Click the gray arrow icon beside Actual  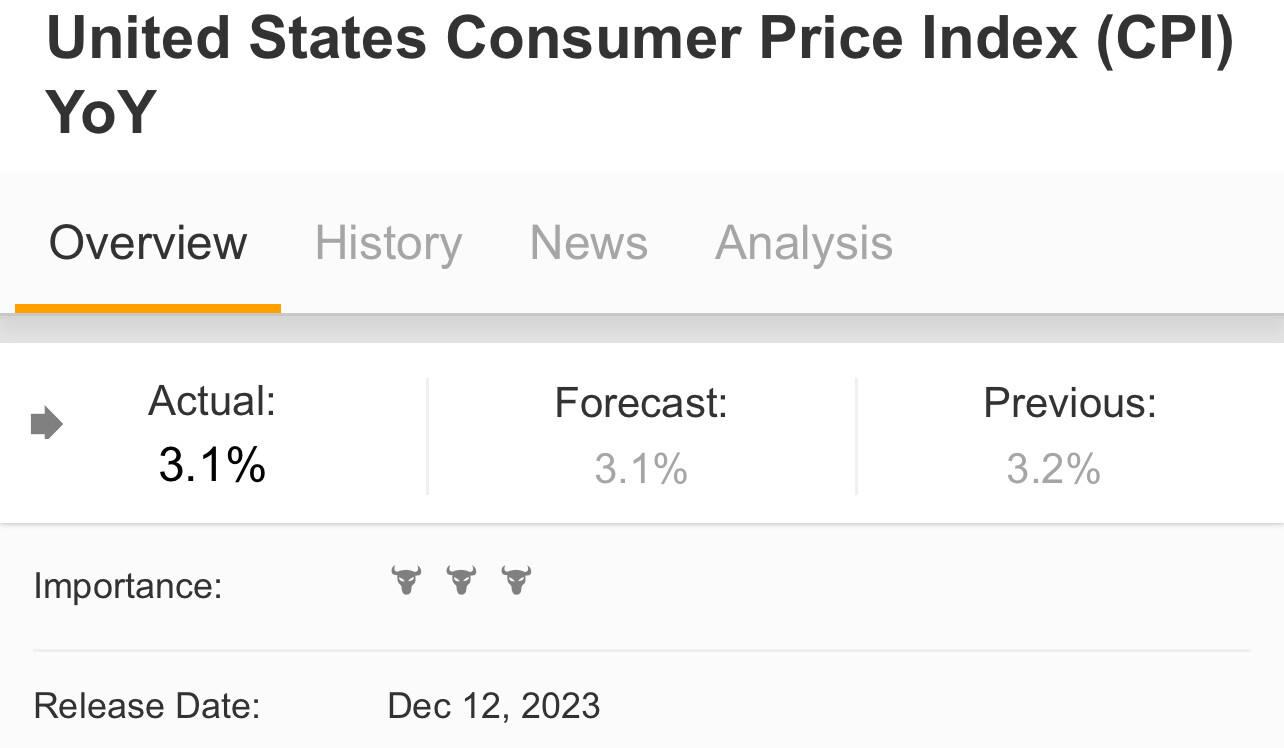[x=47, y=424]
